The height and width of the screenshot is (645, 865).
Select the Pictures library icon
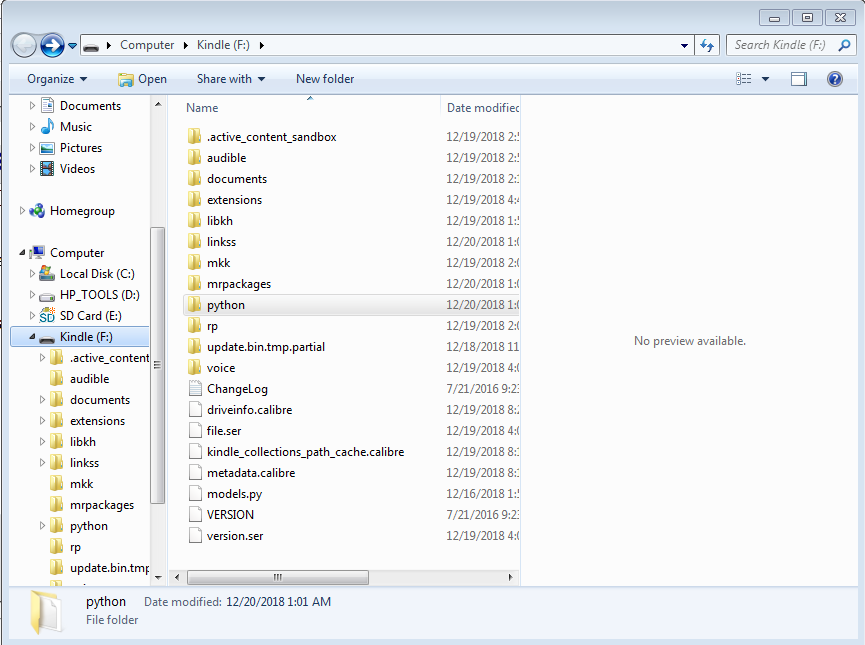[47, 148]
